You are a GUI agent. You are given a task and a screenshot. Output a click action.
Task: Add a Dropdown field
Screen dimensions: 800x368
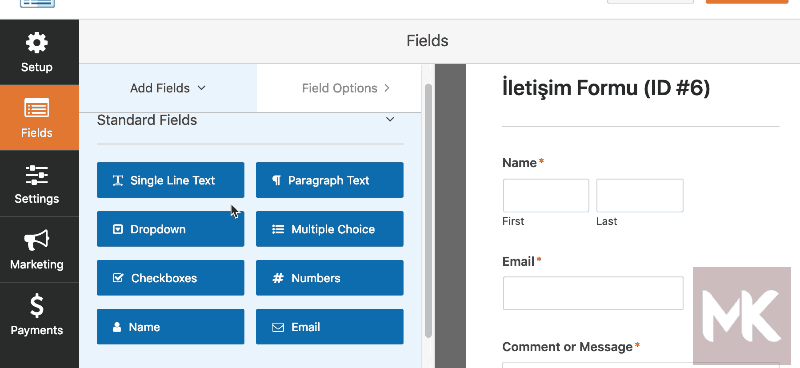coord(170,229)
